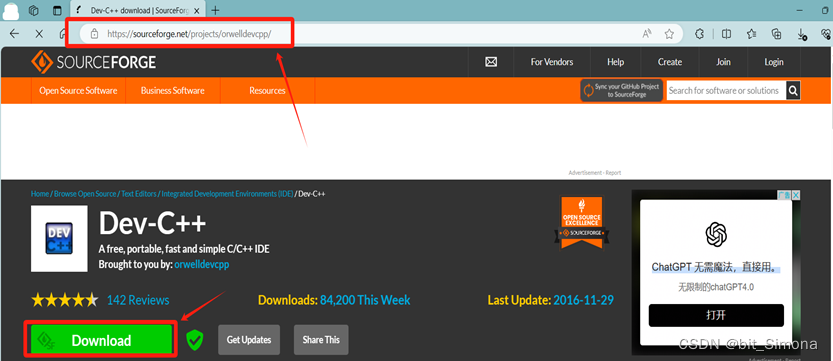Image resolution: width=833 pixels, height=361 pixels.
Task: Open the Create menu item
Action: 670,62
